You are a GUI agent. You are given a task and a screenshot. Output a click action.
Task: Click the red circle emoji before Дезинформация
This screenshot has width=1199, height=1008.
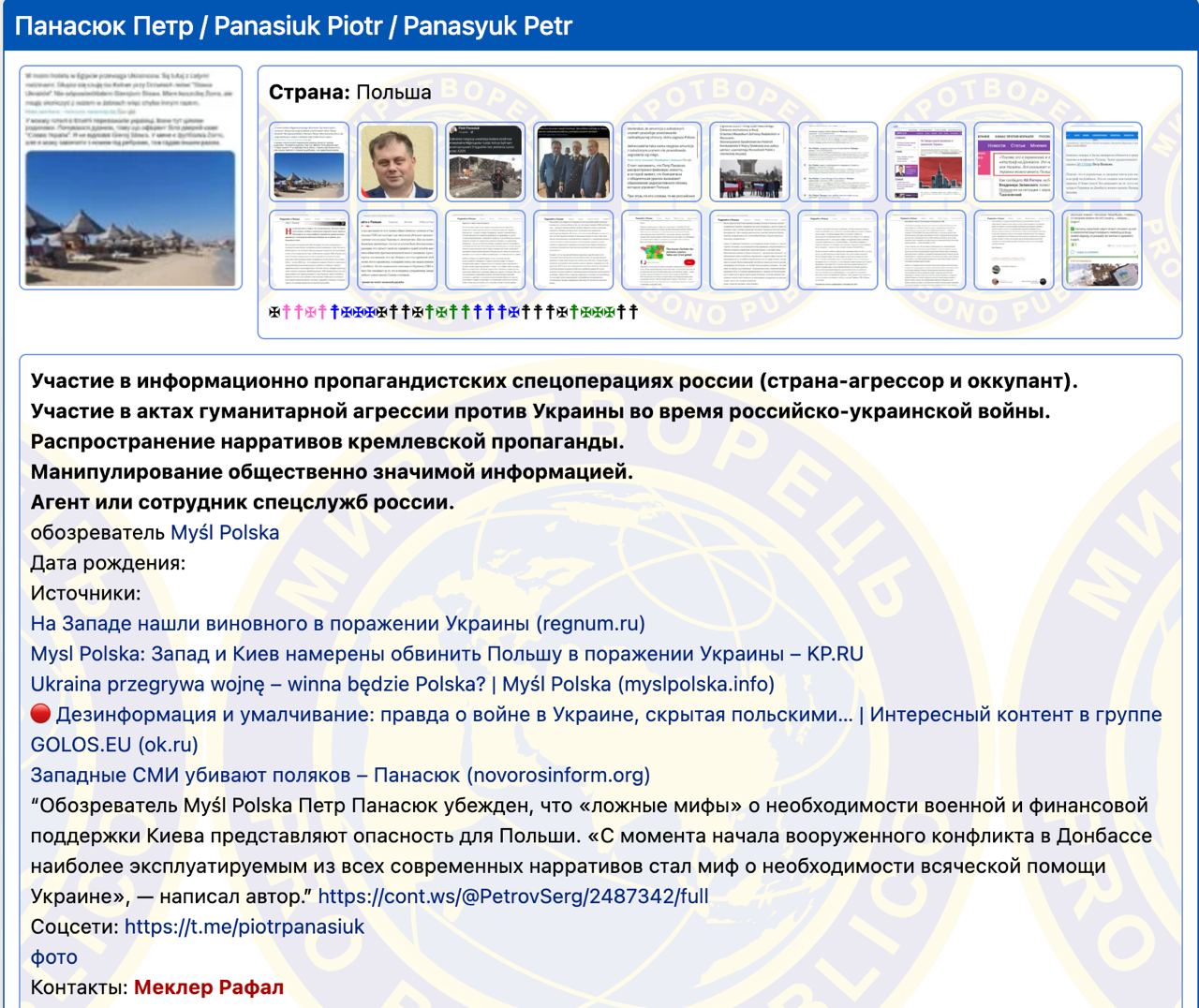[x=40, y=715]
